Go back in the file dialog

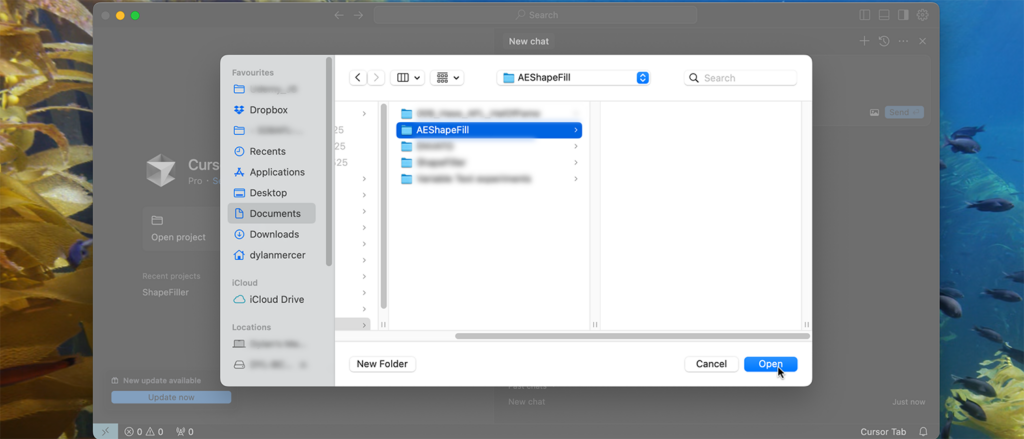tap(358, 78)
